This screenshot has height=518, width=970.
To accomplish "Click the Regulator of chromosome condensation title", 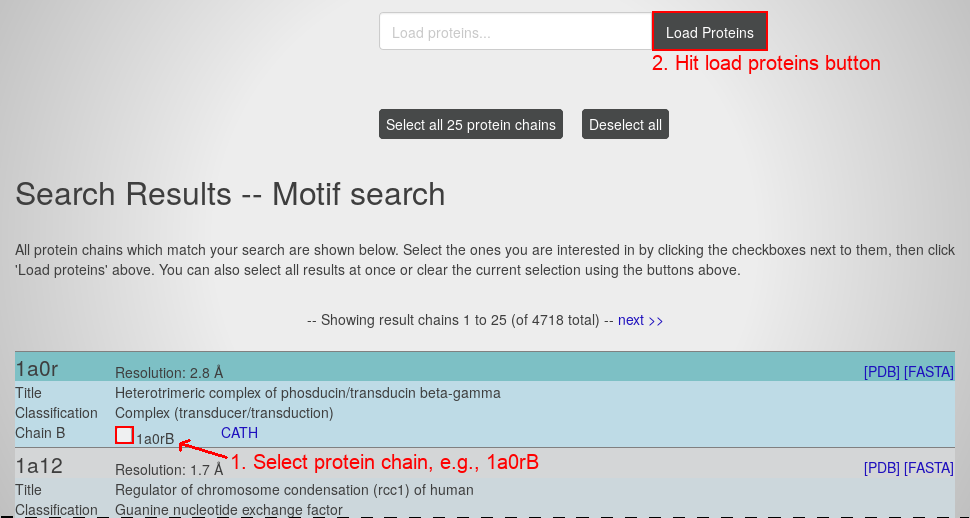I will tap(294, 490).
